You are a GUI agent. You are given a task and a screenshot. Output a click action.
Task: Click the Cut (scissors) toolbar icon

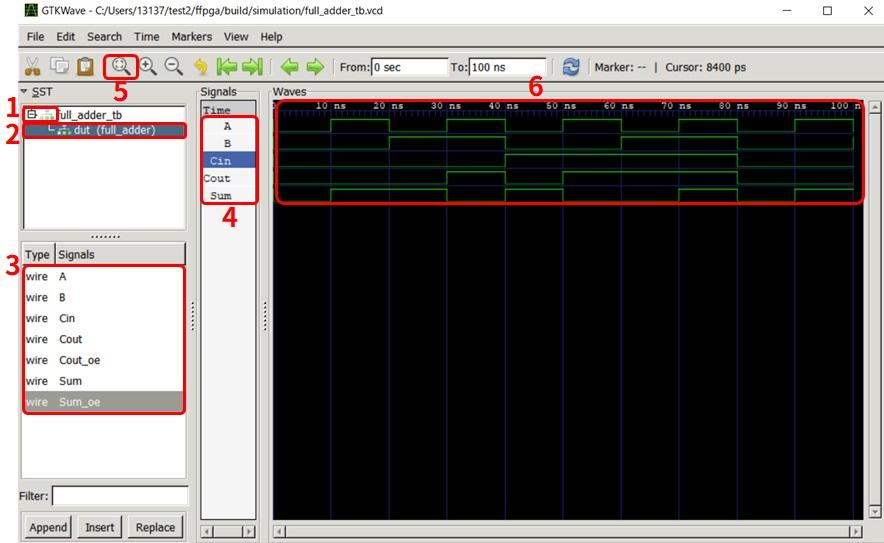(x=33, y=67)
